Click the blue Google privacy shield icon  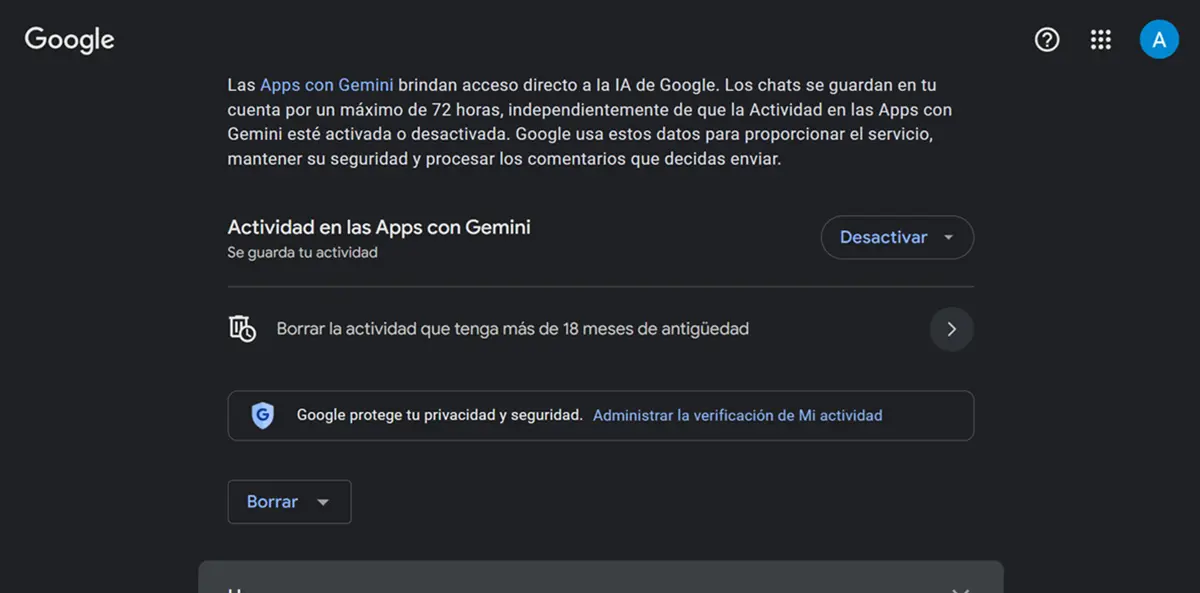[x=262, y=415]
